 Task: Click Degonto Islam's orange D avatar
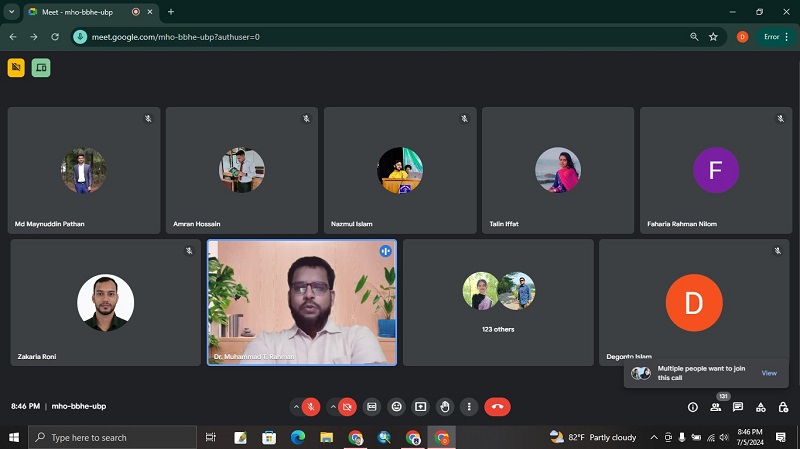pos(694,303)
